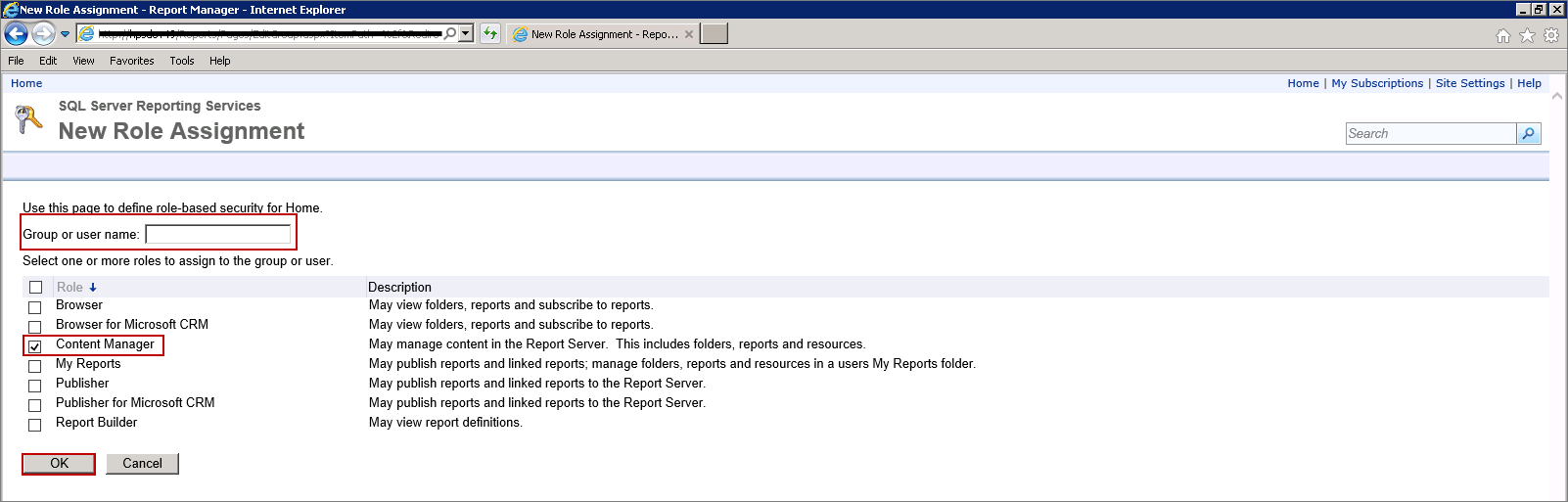Click the Description column header
The image size is (1568, 502).
399,287
